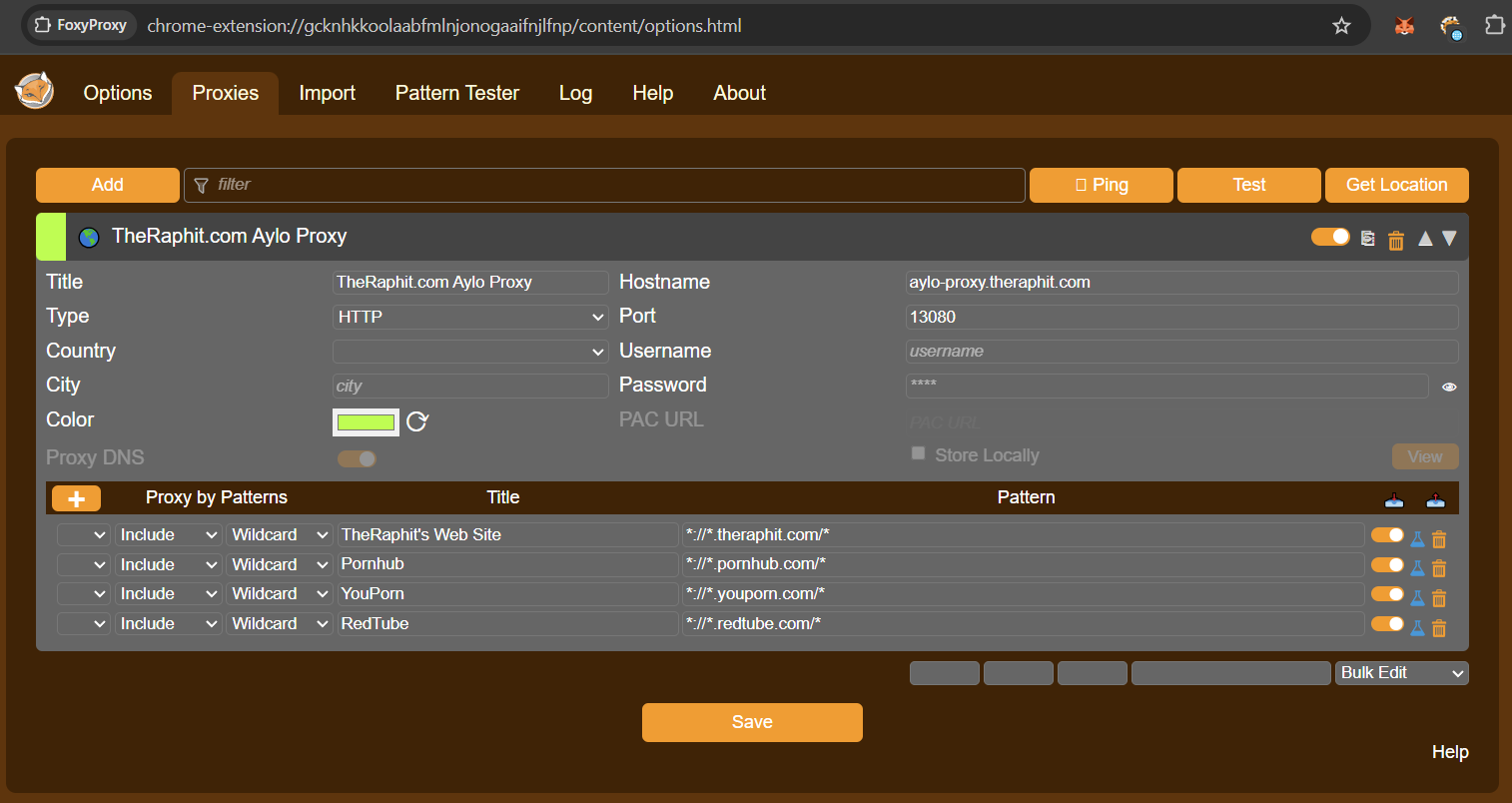The image size is (1512, 803).
Task: Test the Pornhub pattern with flask icon
Action: coord(1417,568)
